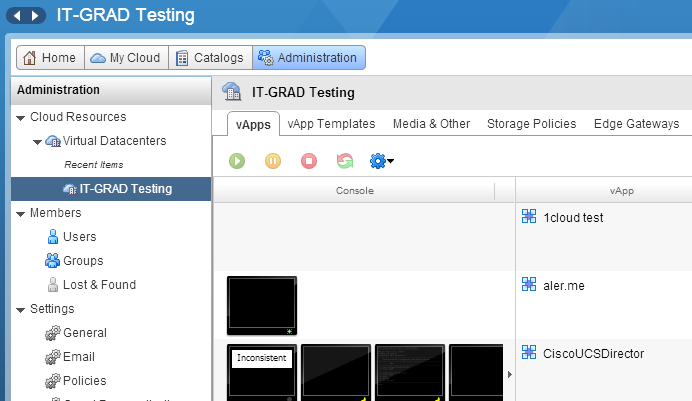Open the Catalogs tab

coord(210,58)
